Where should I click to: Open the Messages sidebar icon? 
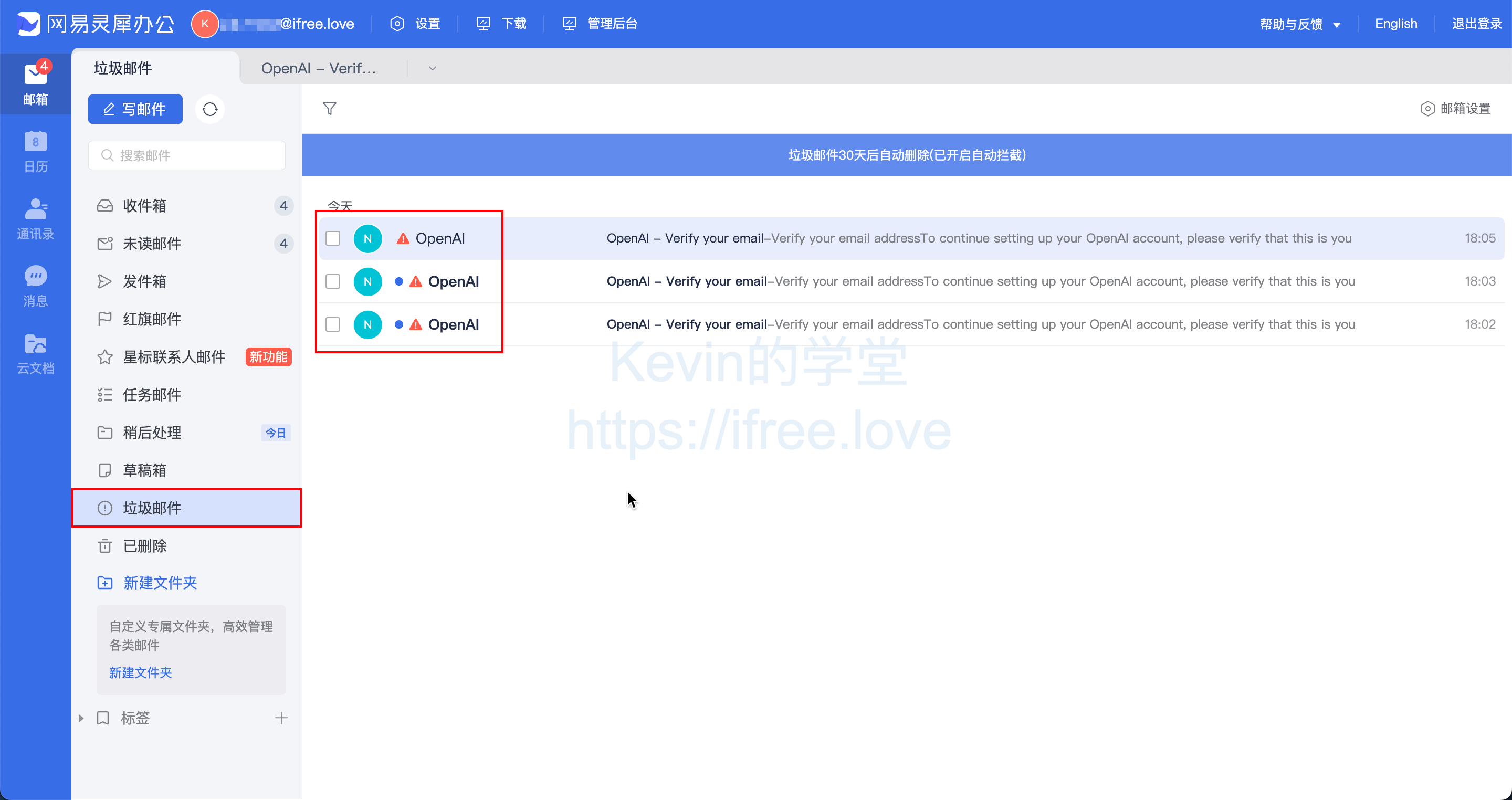(x=35, y=286)
